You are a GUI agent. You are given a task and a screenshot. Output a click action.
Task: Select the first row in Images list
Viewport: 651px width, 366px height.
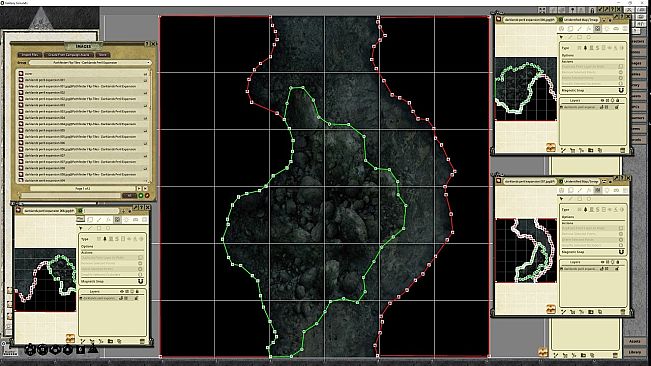pos(83,74)
